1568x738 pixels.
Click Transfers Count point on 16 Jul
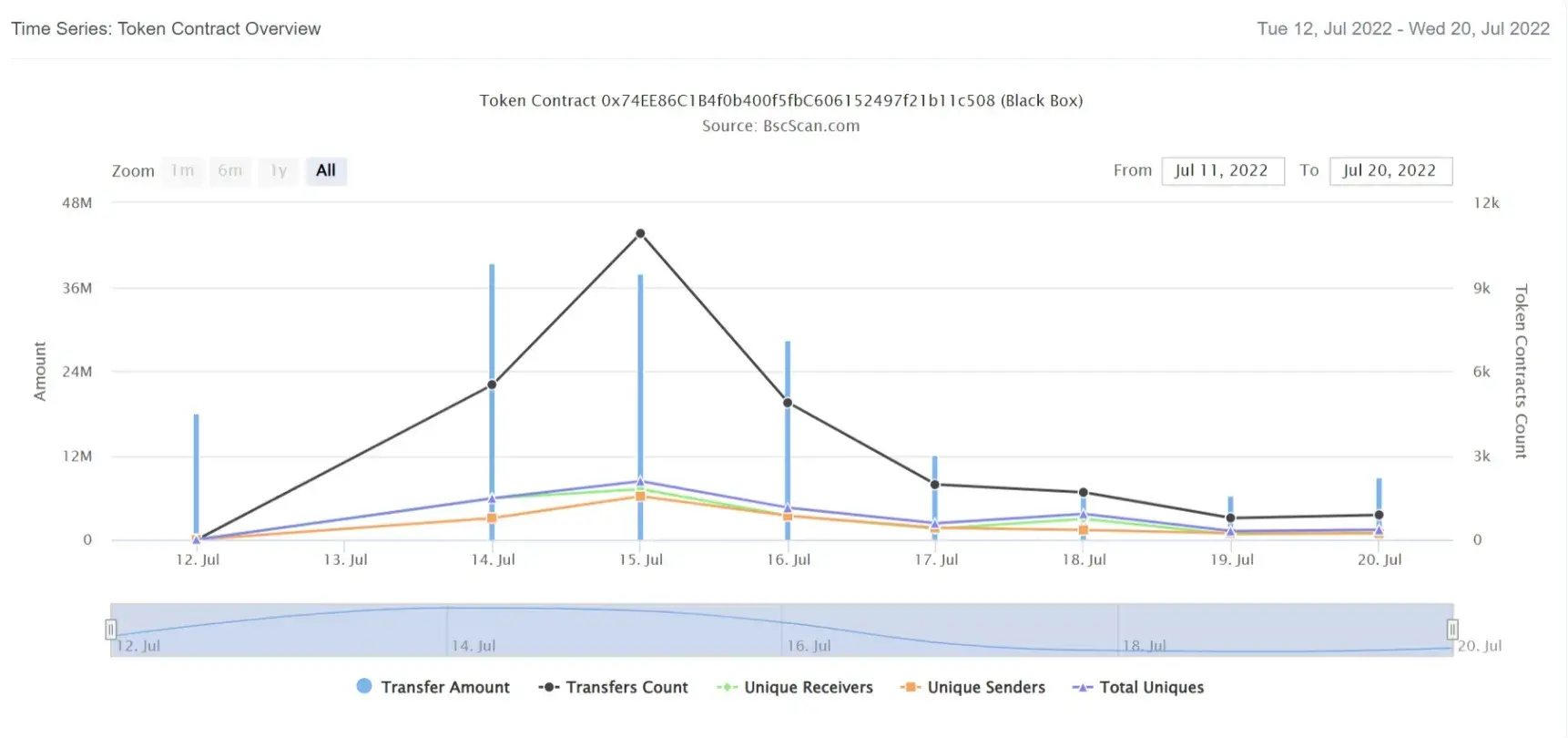(788, 403)
